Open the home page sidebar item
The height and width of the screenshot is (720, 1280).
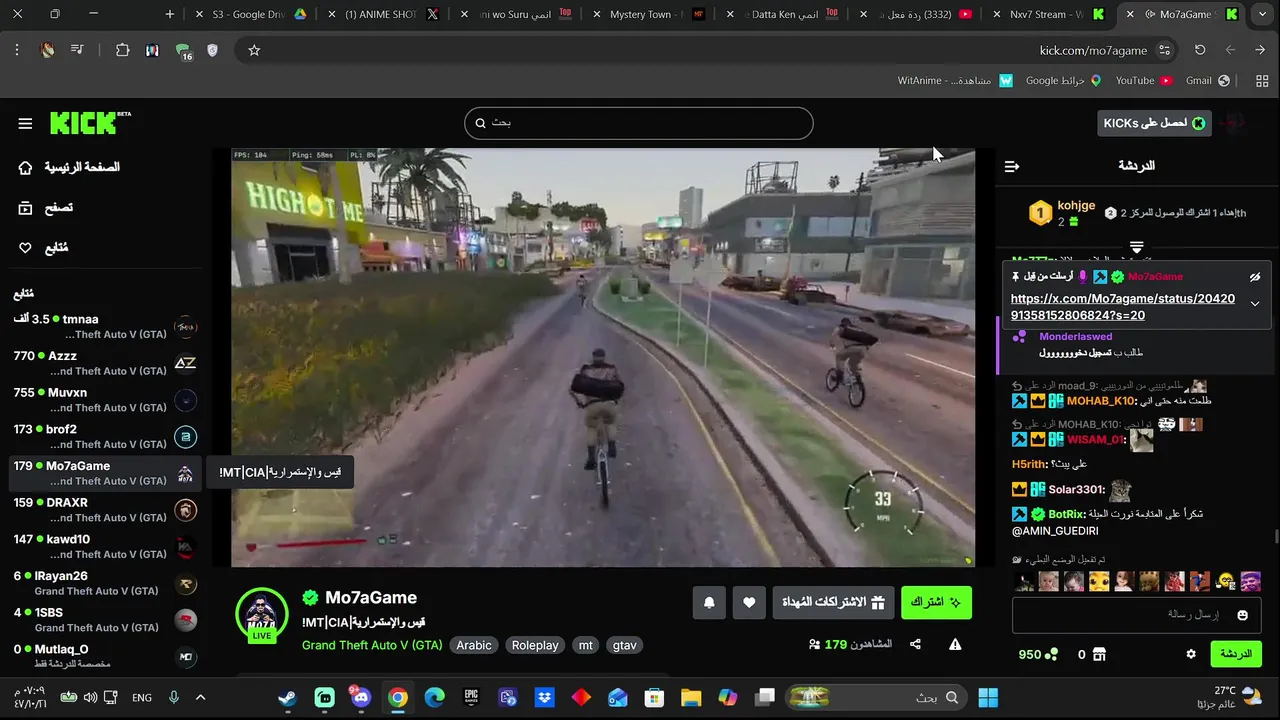(70, 167)
